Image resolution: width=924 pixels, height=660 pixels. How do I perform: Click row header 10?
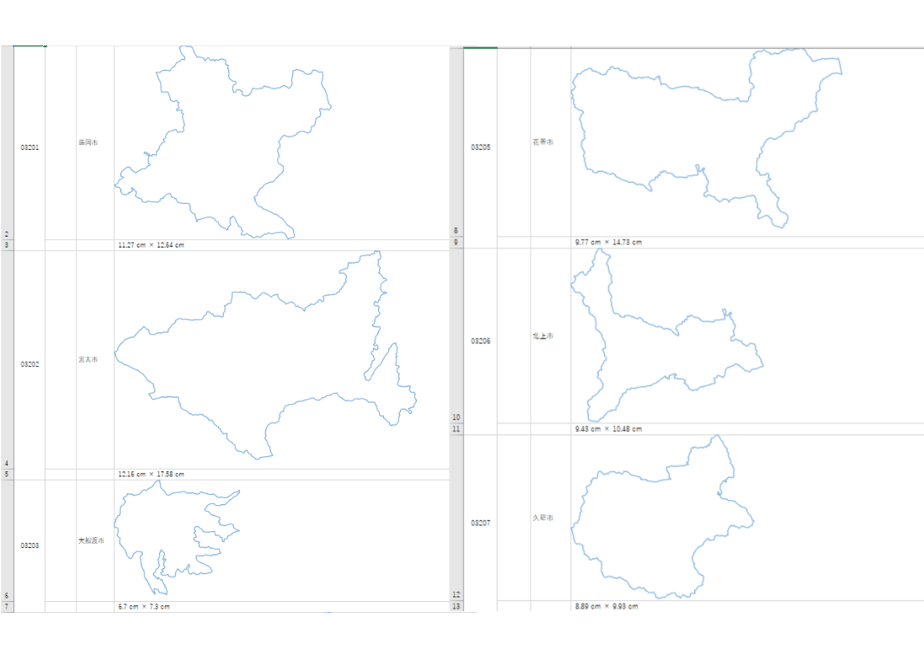pos(456,336)
